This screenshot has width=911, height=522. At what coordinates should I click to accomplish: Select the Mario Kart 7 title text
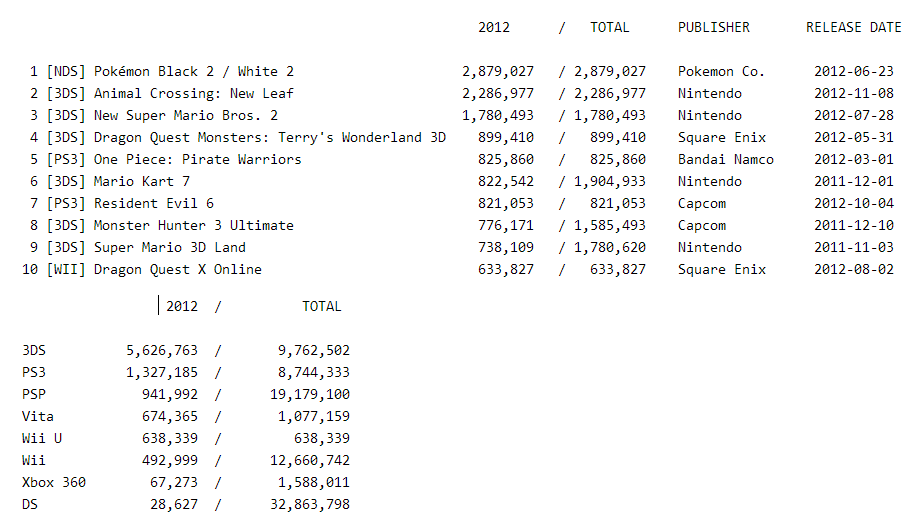coord(142,182)
